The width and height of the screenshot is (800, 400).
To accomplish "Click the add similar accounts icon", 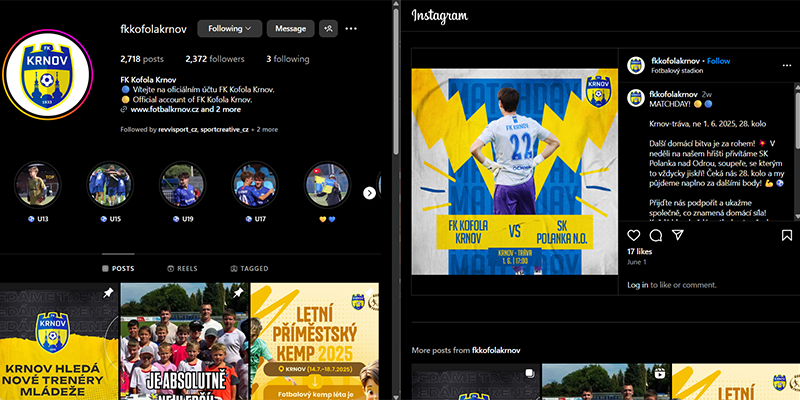I will [x=329, y=29].
